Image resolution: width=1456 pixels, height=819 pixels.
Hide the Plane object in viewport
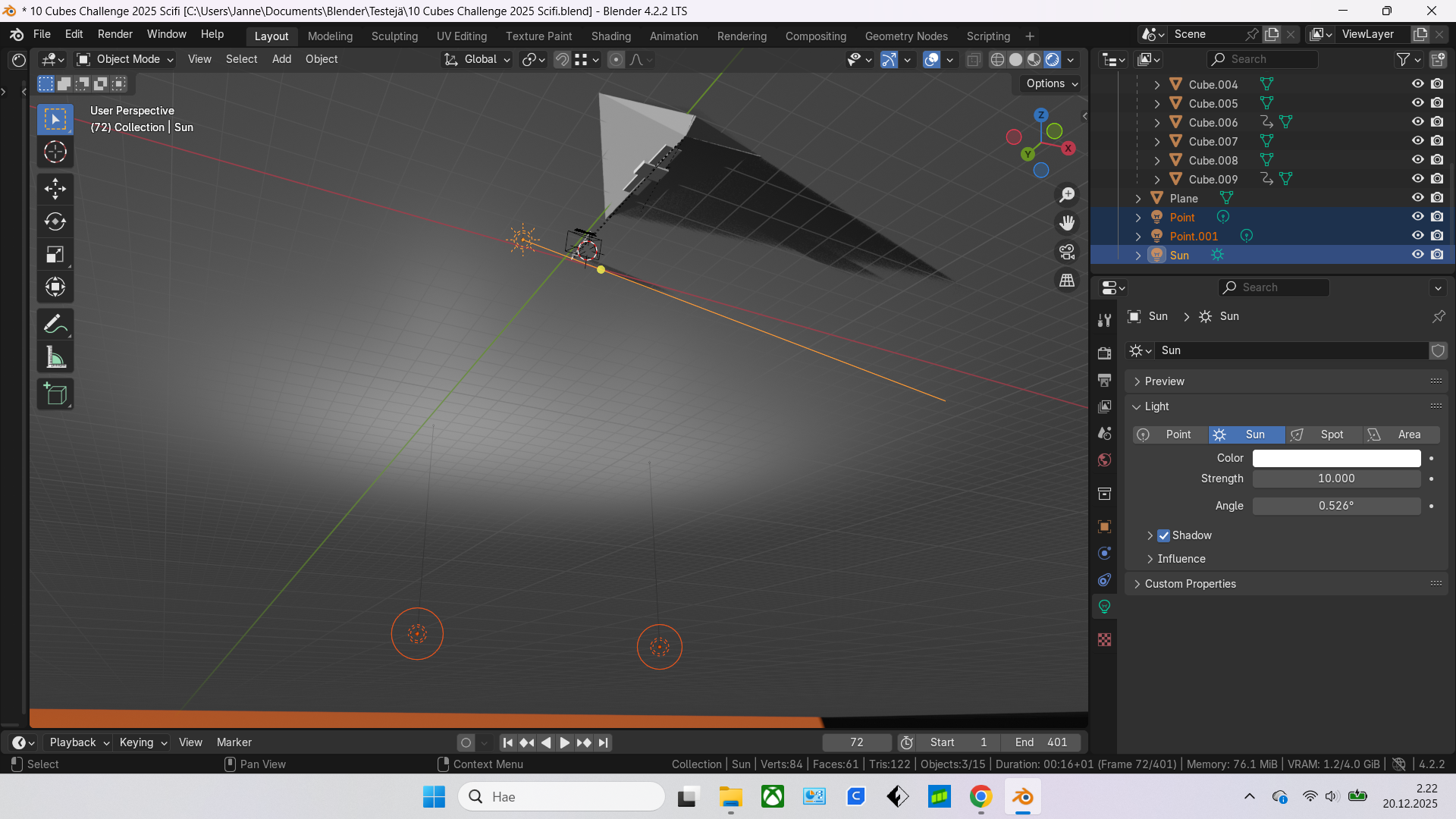tap(1418, 198)
